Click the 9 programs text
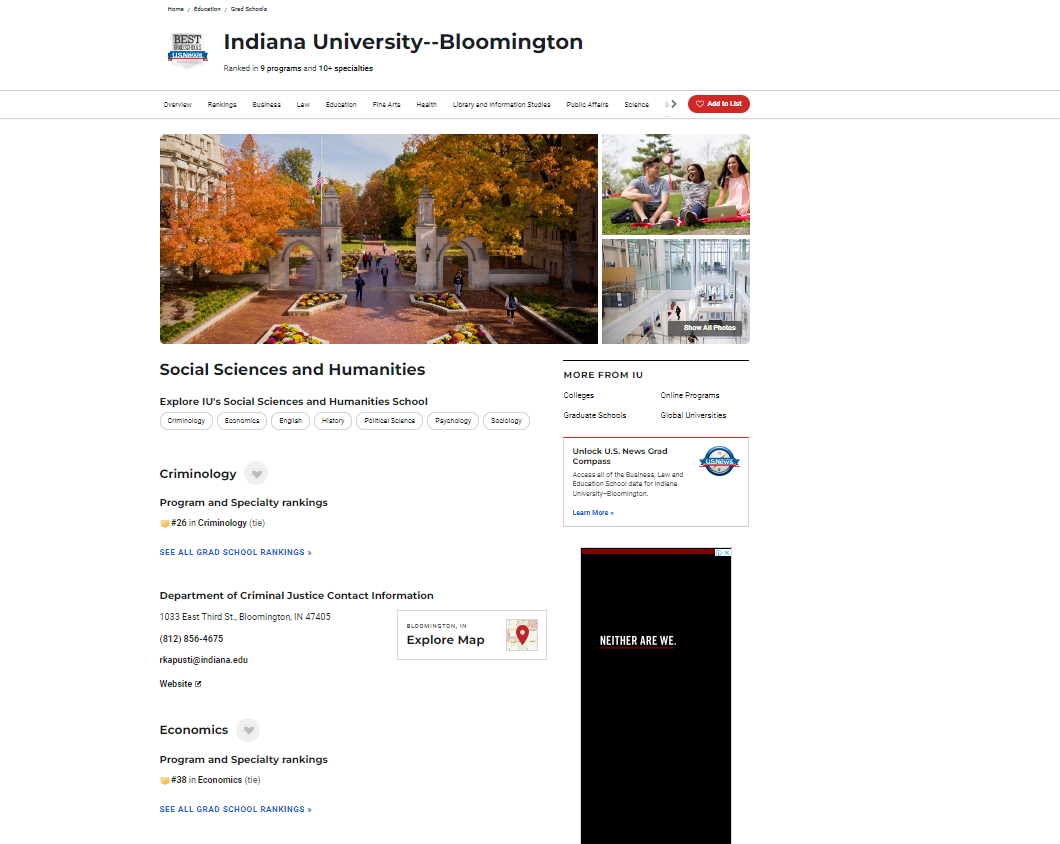The image size is (1060, 844). (x=281, y=68)
